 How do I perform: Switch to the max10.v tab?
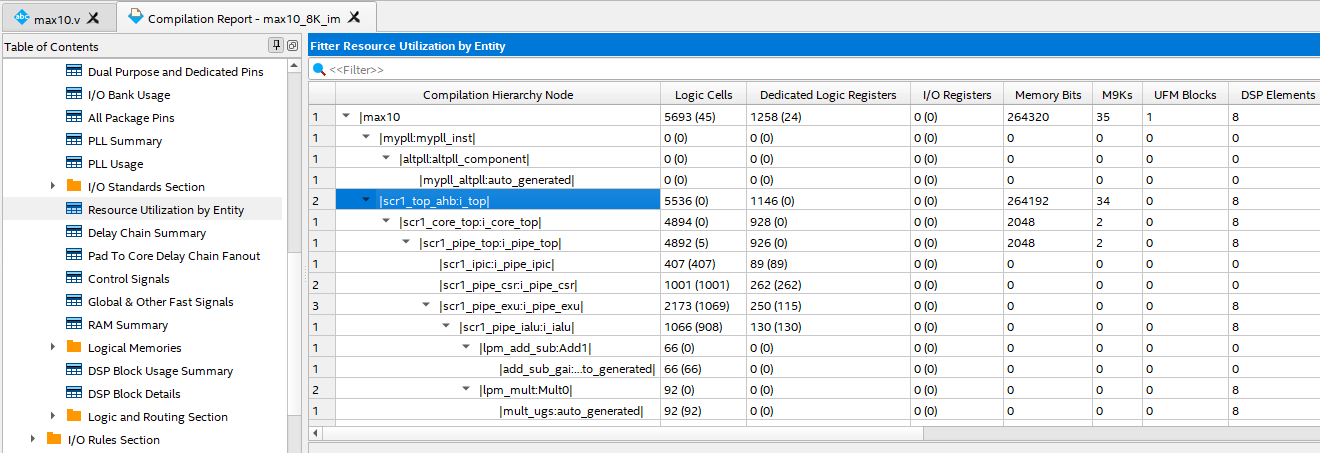[57, 18]
